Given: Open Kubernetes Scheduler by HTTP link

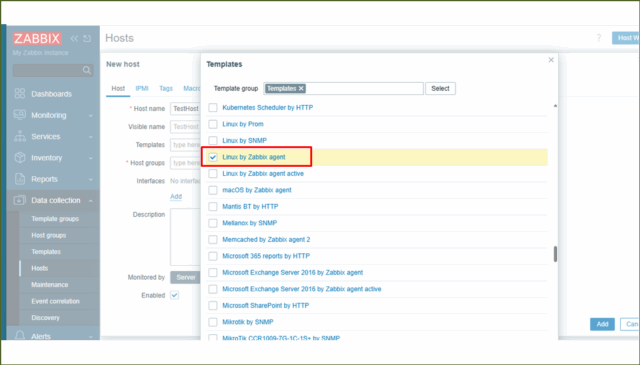Looking at the screenshot, I should pyautogui.click(x=268, y=108).
